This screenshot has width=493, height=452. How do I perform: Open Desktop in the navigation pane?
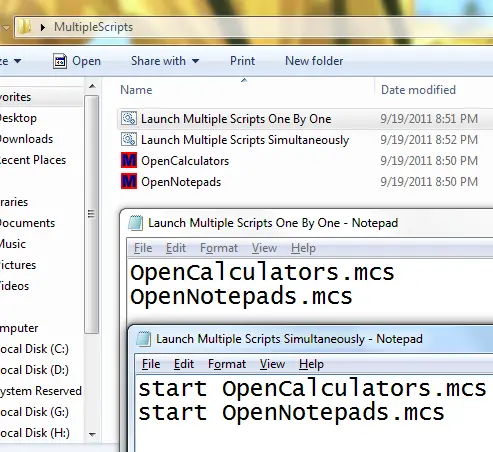[18, 118]
